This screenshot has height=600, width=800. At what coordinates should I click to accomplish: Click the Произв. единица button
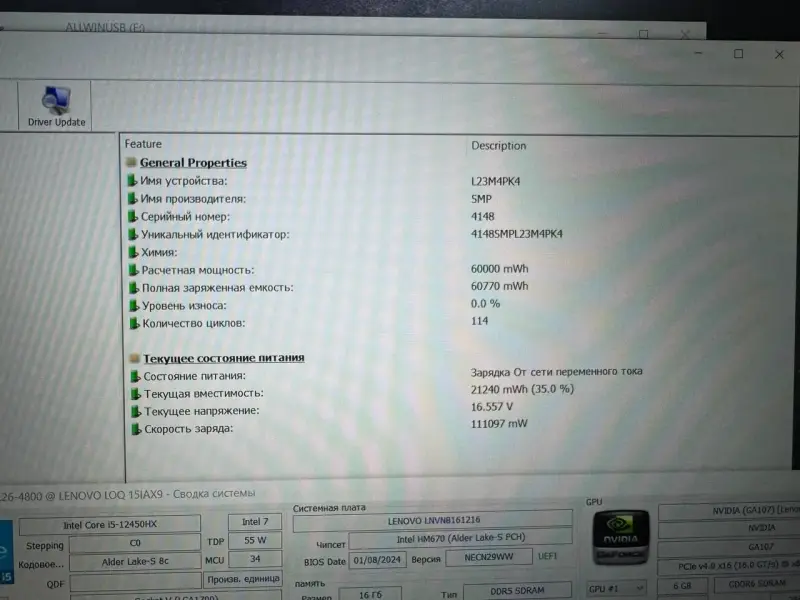click(x=243, y=579)
